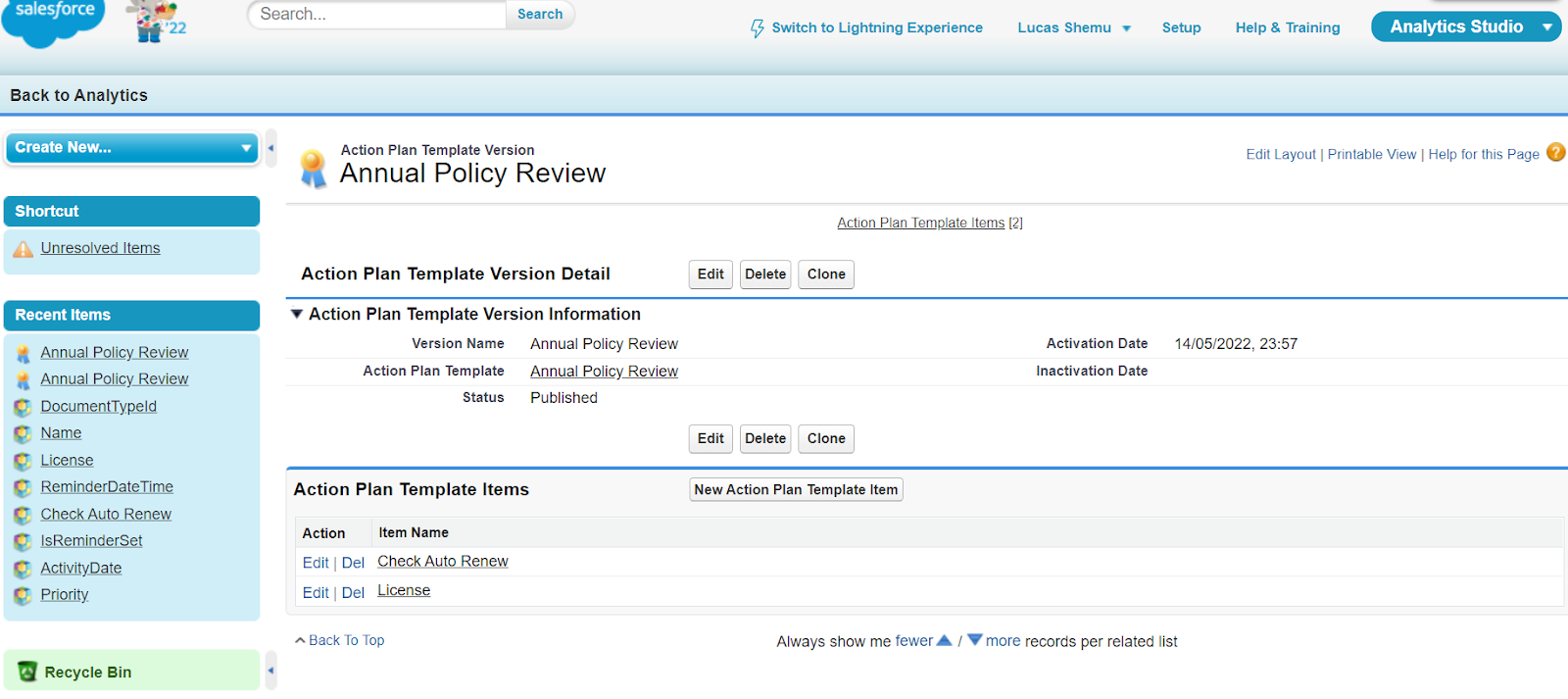Viewport: 1568px width, 699px height.
Task: Switch to Lightning Experience
Action: pyautogui.click(x=877, y=27)
